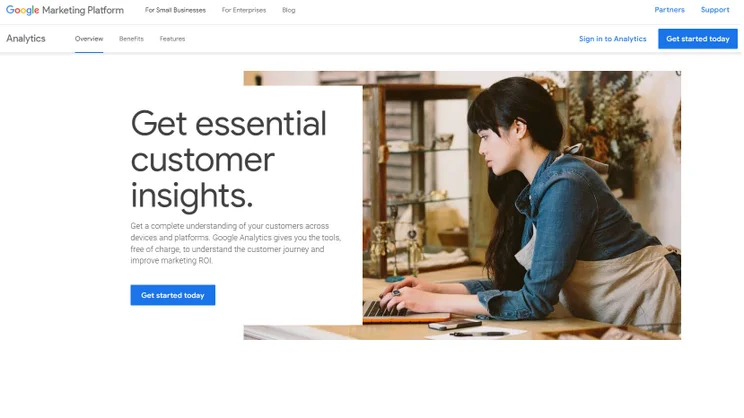
Task: Click the laptop keyboard in the photo
Action: pyautogui.click(x=385, y=309)
